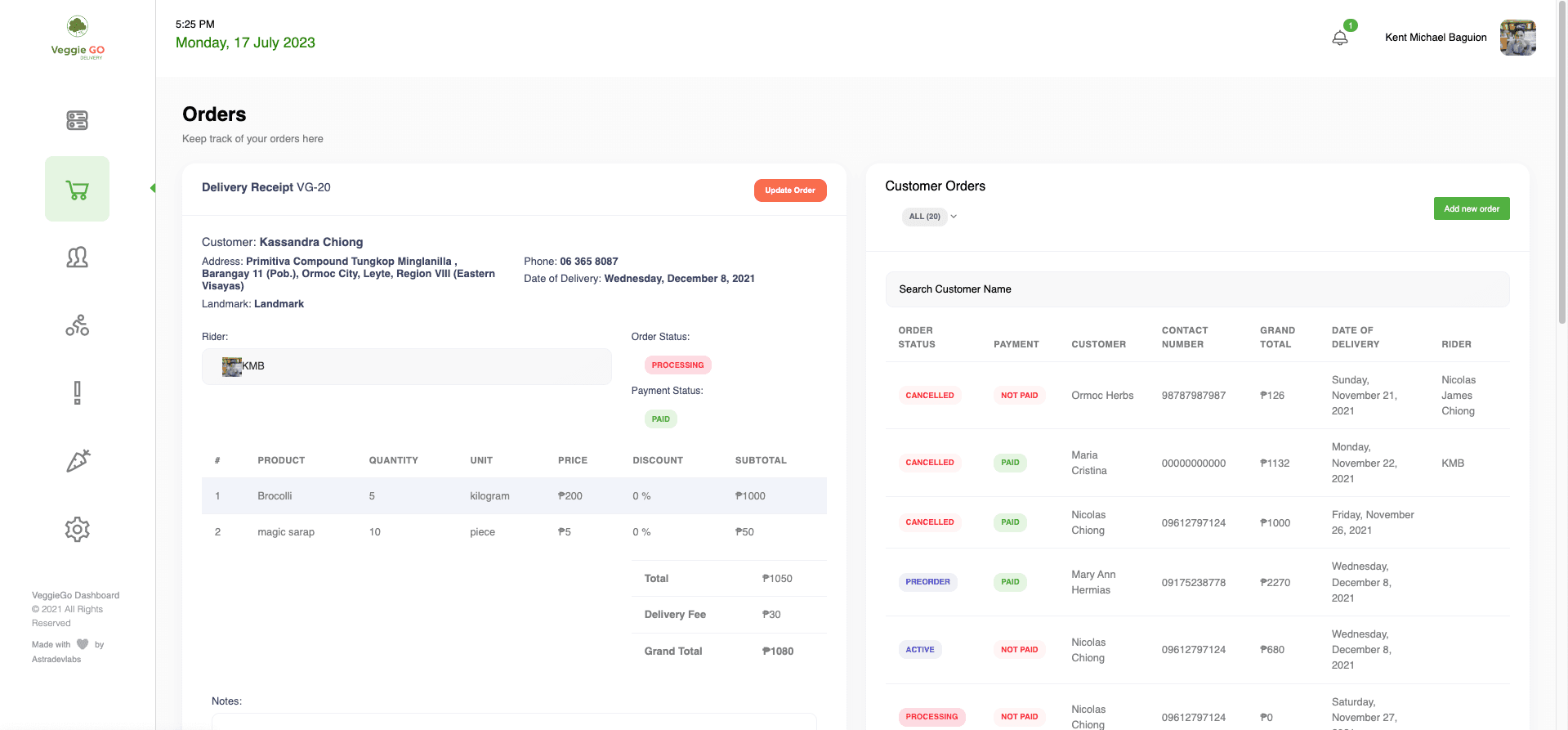Screen dimensions: 1568x730
Task: Open the dashboard icon in sidebar
Action: (x=77, y=120)
